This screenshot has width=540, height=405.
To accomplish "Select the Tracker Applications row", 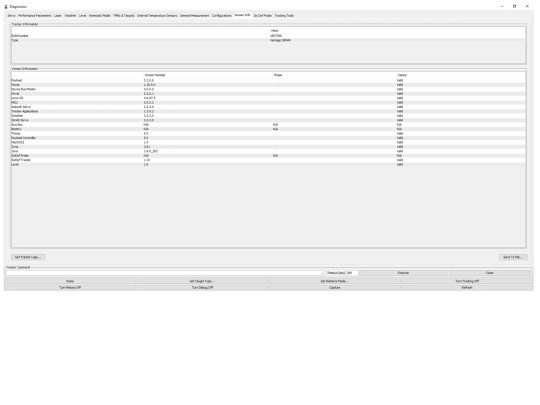I will point(268,111).
